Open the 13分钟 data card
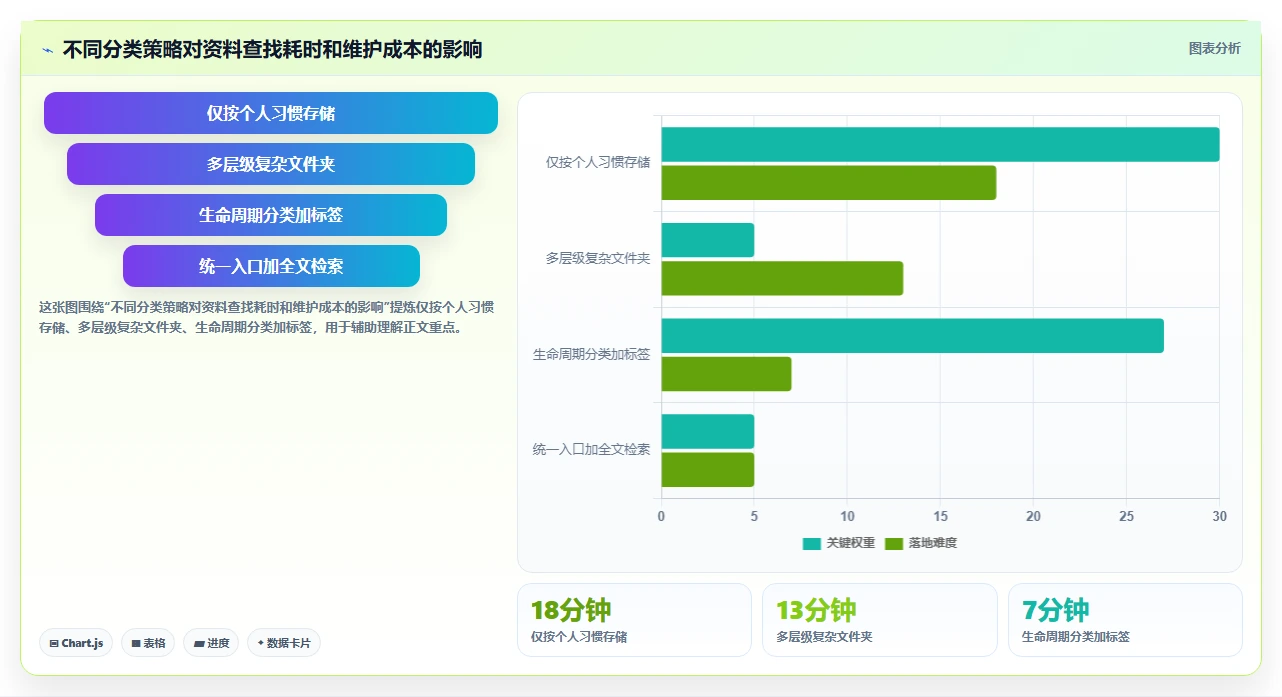 click(880, 620)
